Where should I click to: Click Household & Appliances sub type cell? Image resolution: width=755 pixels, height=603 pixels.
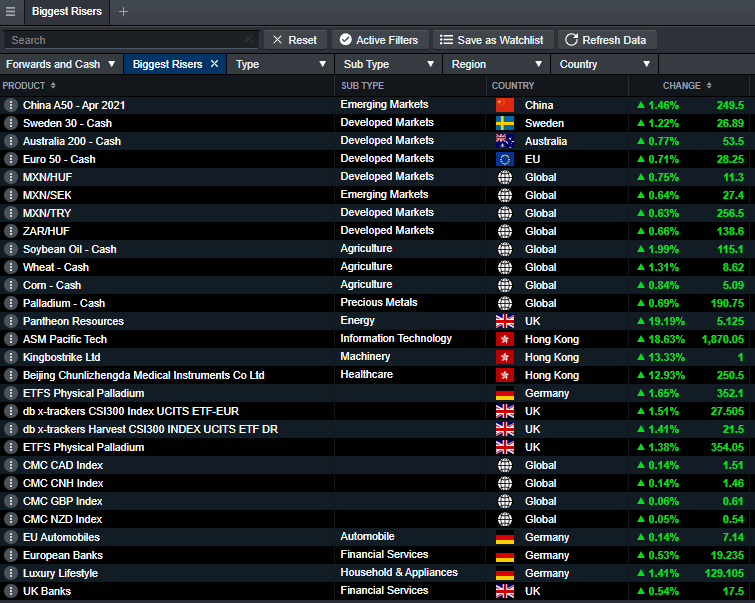coord(399,572)
